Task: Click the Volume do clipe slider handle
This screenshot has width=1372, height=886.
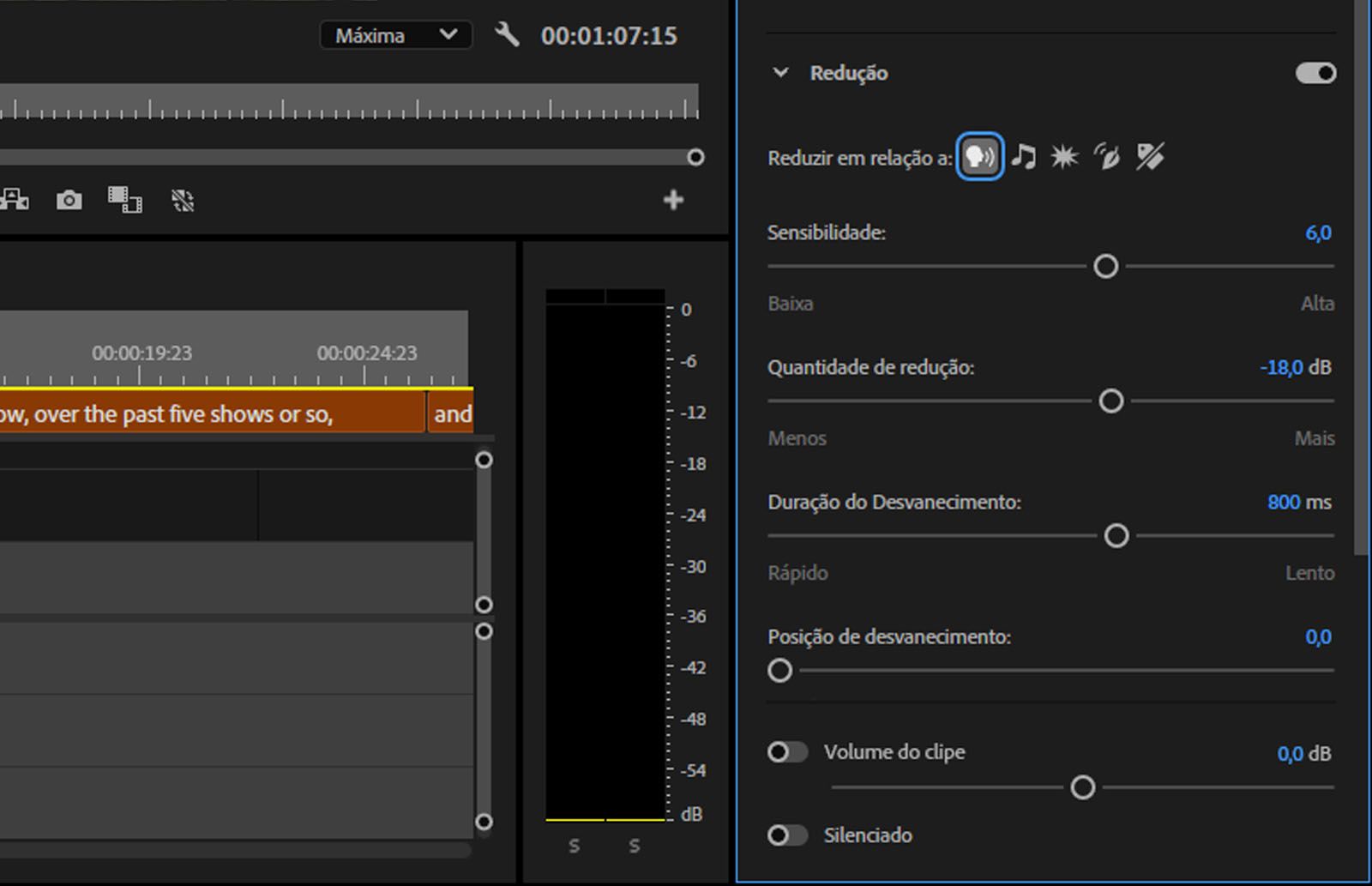Action: point(1083,787)
